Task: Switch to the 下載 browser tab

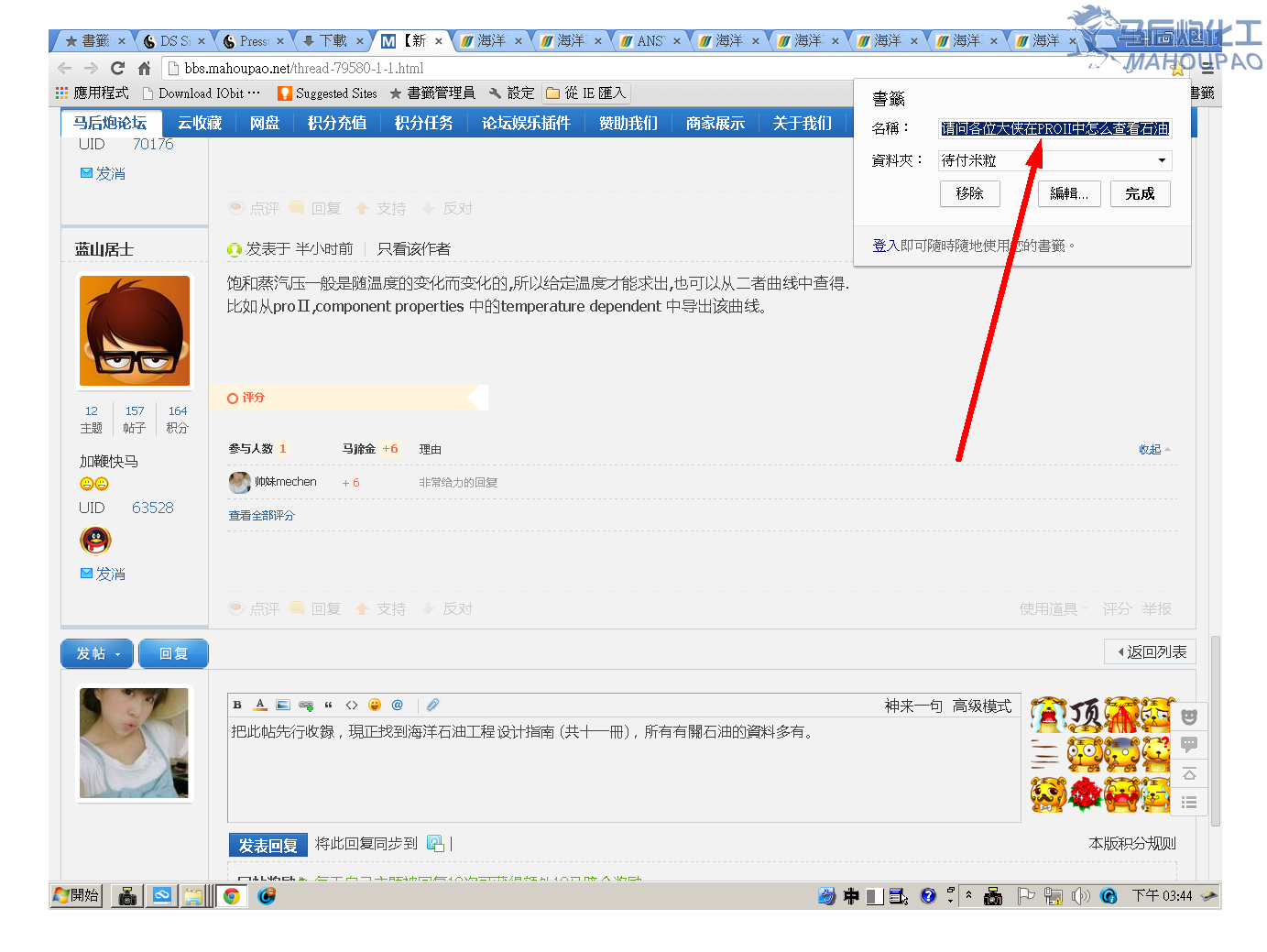Action: click(333, 40)
